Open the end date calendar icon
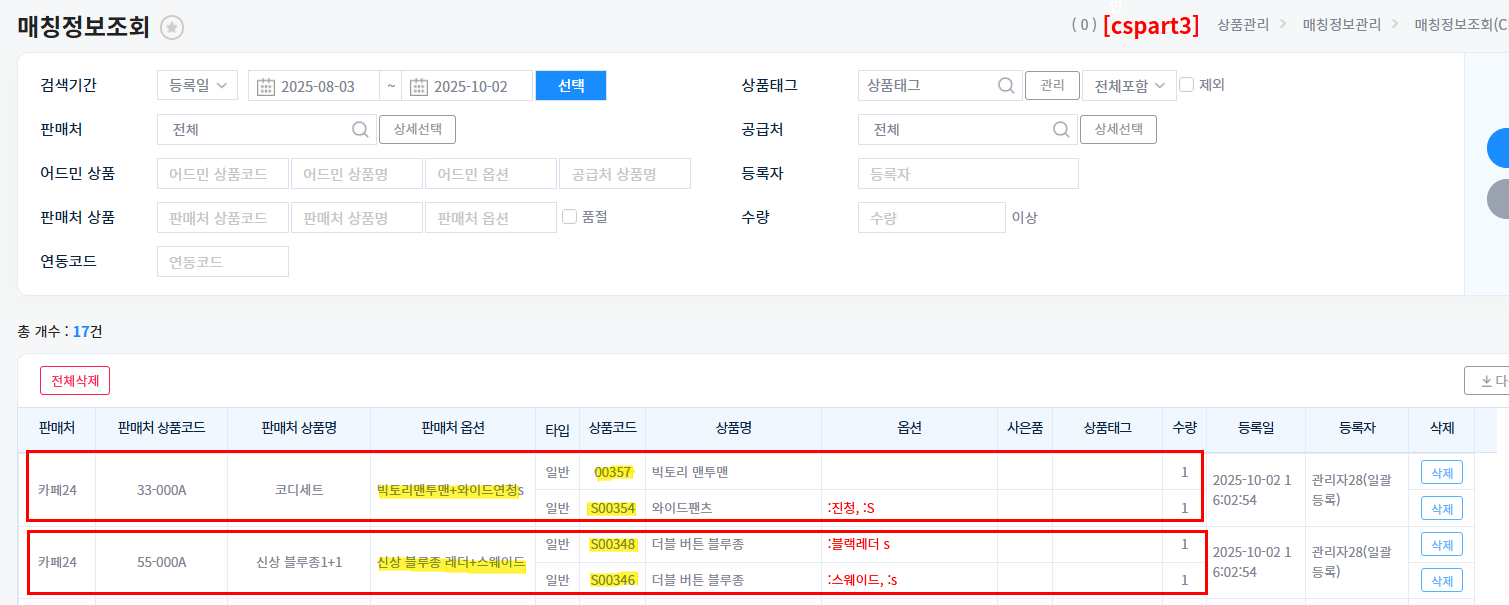The image size is (1509, 605). click(x=419, y=86)
